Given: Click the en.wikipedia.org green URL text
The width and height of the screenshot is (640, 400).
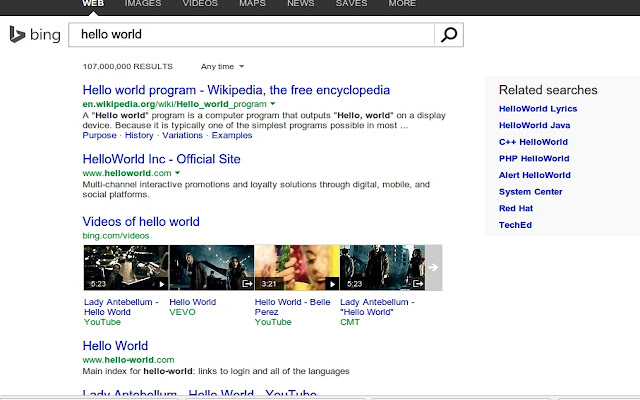Looking at the screenshot, I should tap(174, 104).
